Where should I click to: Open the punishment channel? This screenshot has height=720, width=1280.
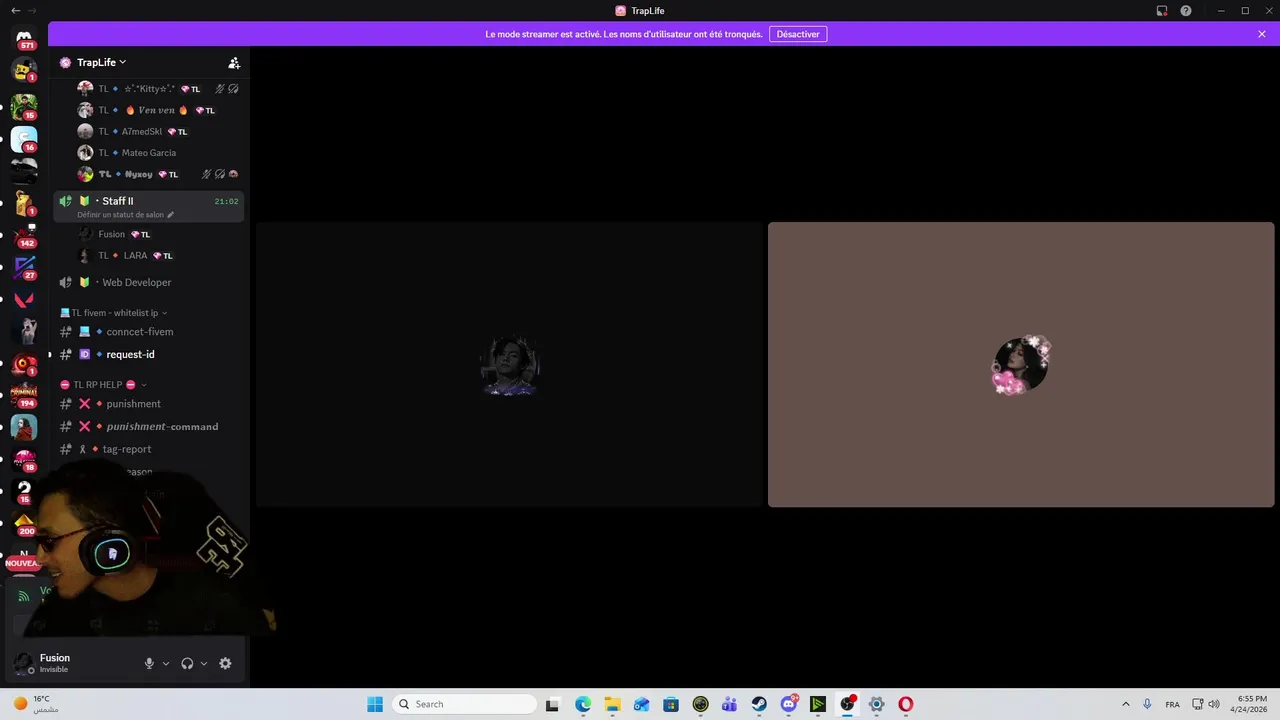149,403
